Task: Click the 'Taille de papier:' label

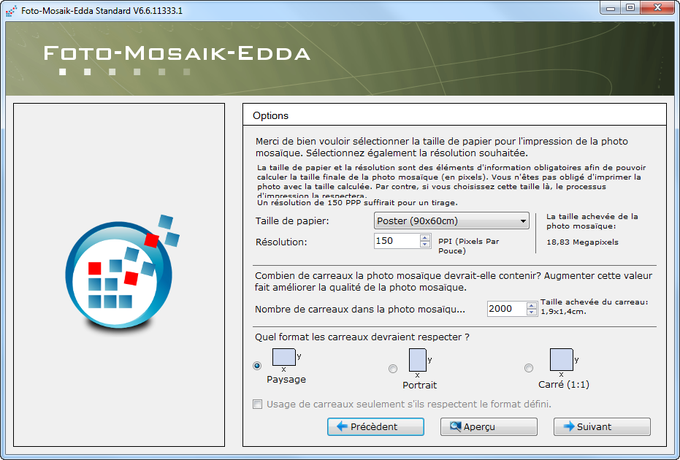Action: pyautogui.click(x=292, y=221)
